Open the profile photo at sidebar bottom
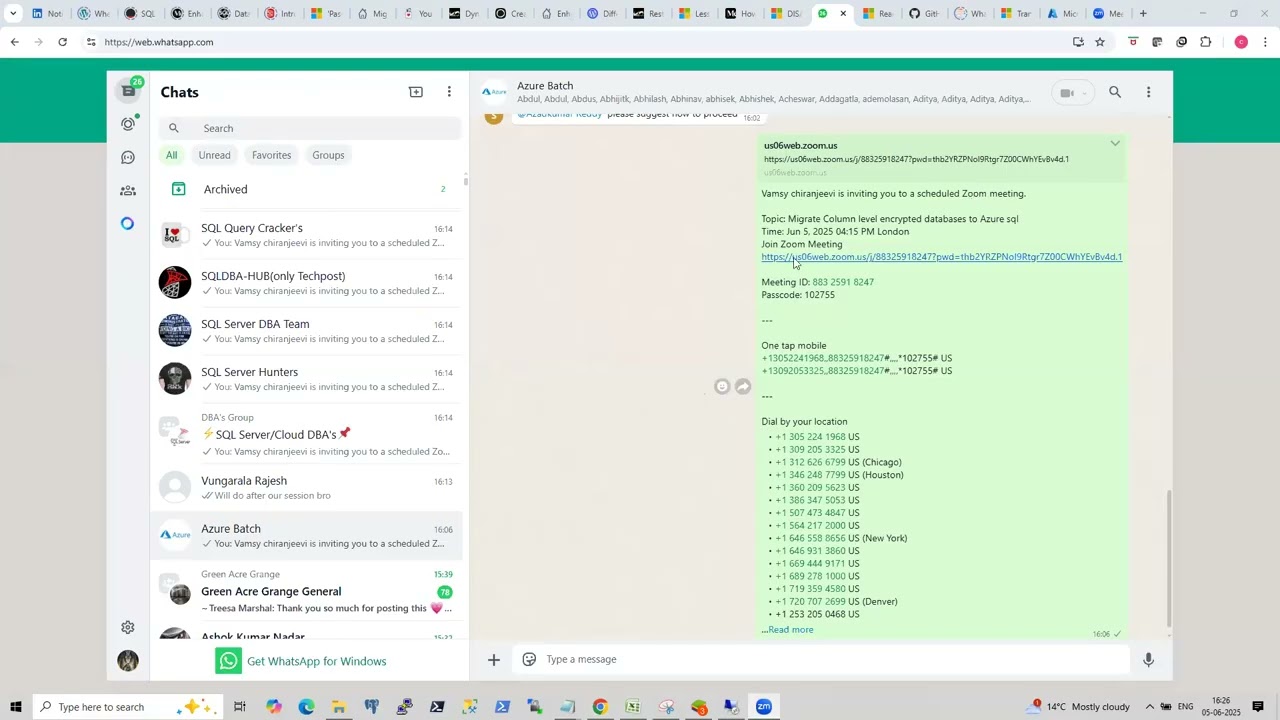1280x720 pixels. tap(128, 661)
